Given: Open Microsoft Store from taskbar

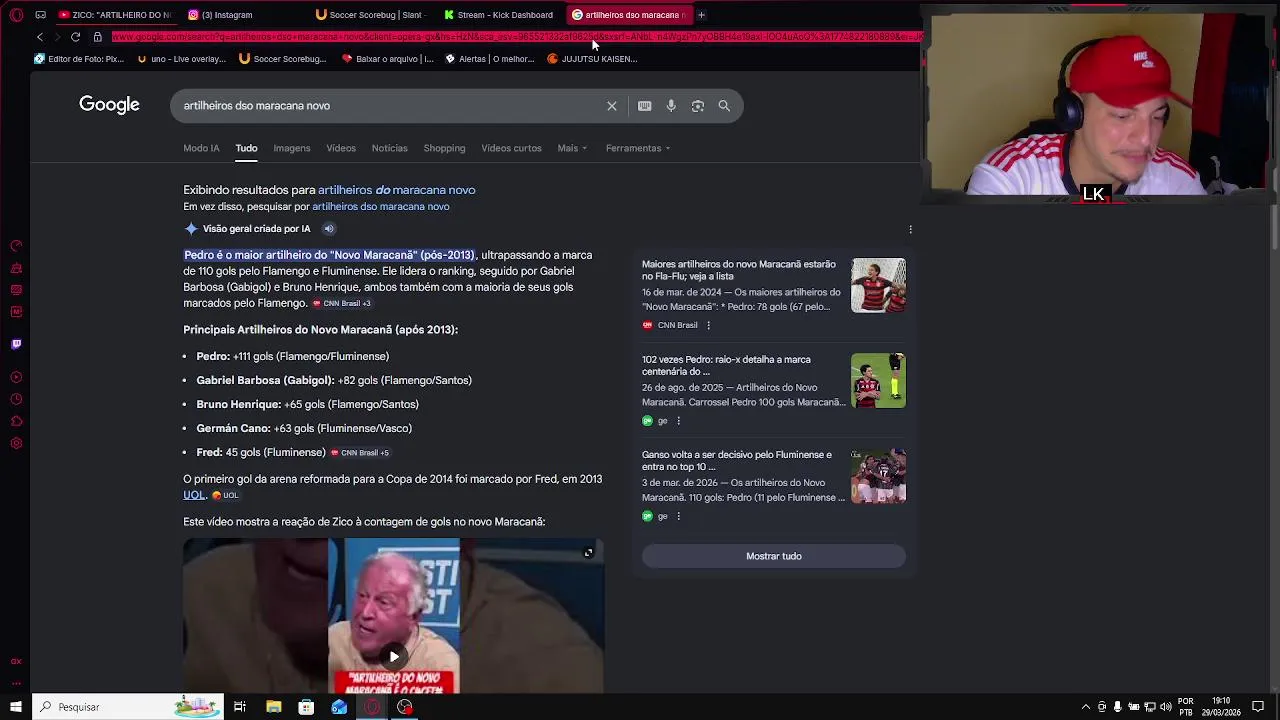Looking at the screenshot, I should coord(306,707).
